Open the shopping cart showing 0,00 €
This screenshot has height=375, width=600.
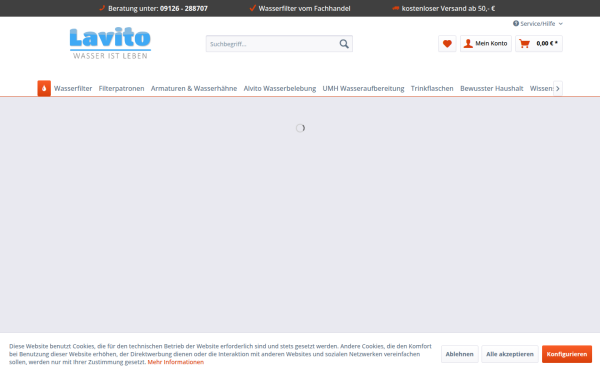point(539,44)
